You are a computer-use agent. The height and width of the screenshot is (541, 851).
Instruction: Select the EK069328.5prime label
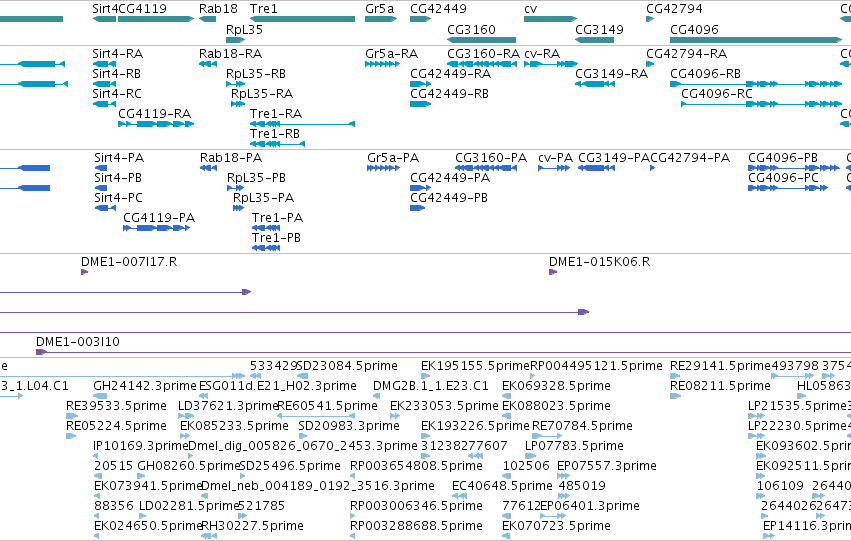coord(556,386)
